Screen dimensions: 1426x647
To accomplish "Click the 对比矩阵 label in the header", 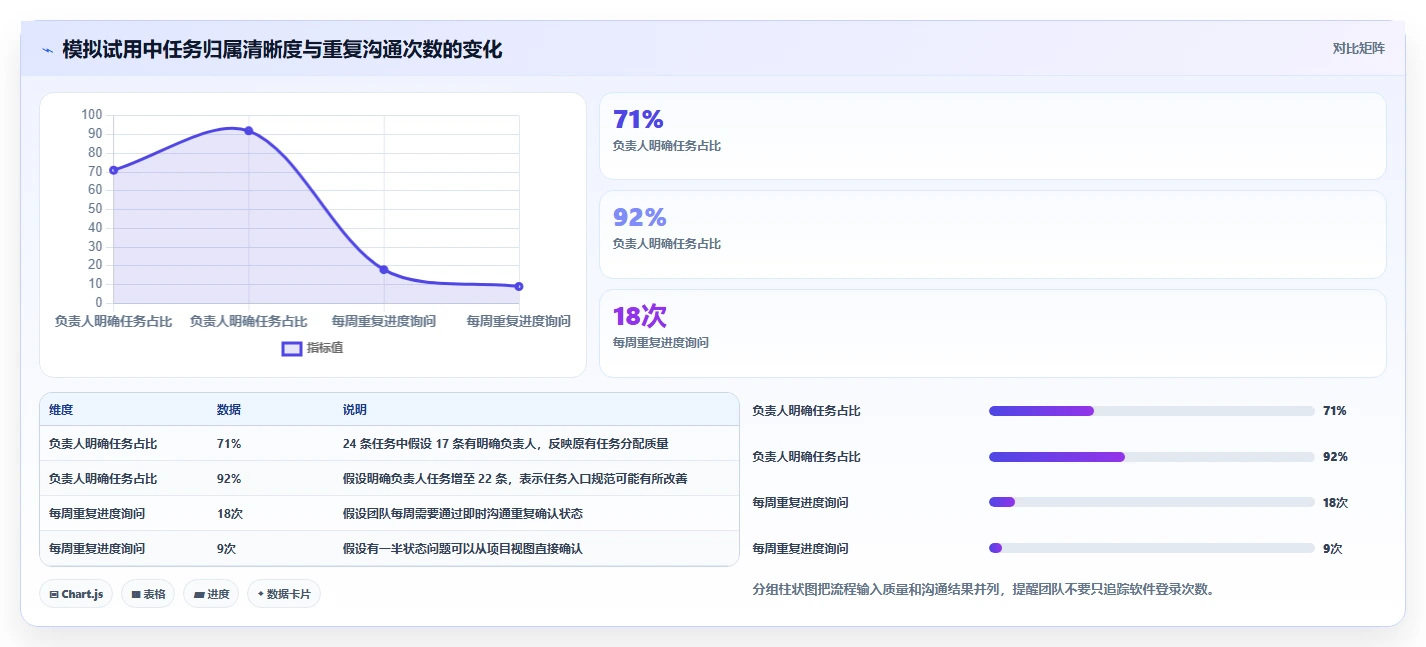I will 1359,48.
